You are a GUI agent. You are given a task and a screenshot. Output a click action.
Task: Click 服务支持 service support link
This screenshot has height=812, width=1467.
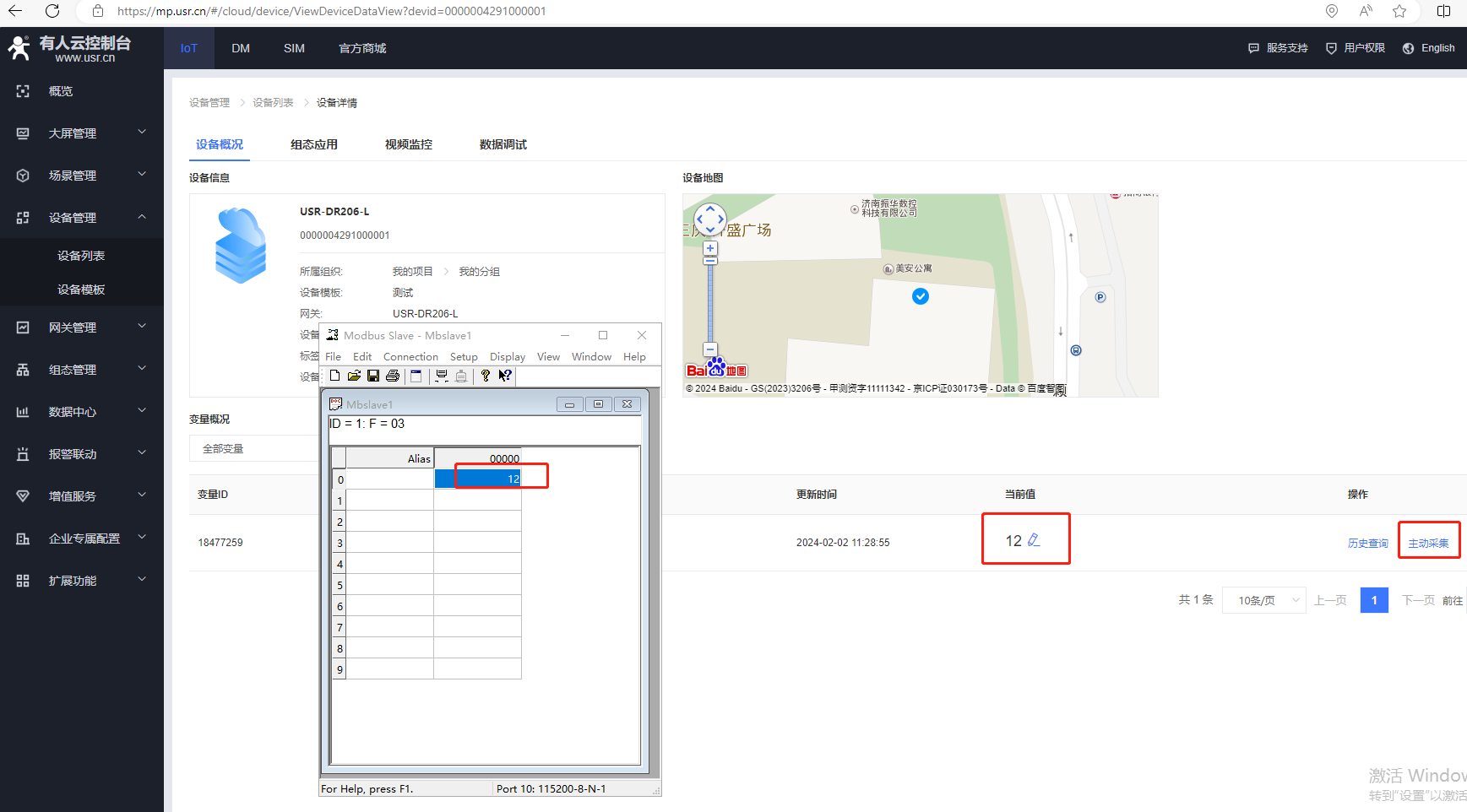1278,48
